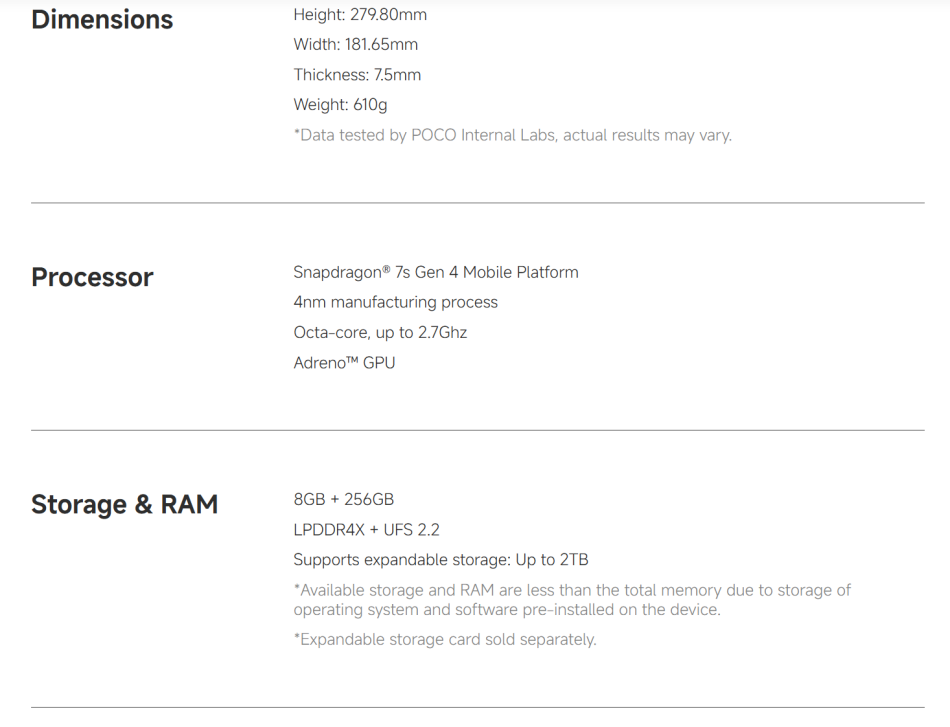The height and width of the screenshot is (727, 950).
Task: Click the divider line below Processor section
Action: tap(477, 431)
